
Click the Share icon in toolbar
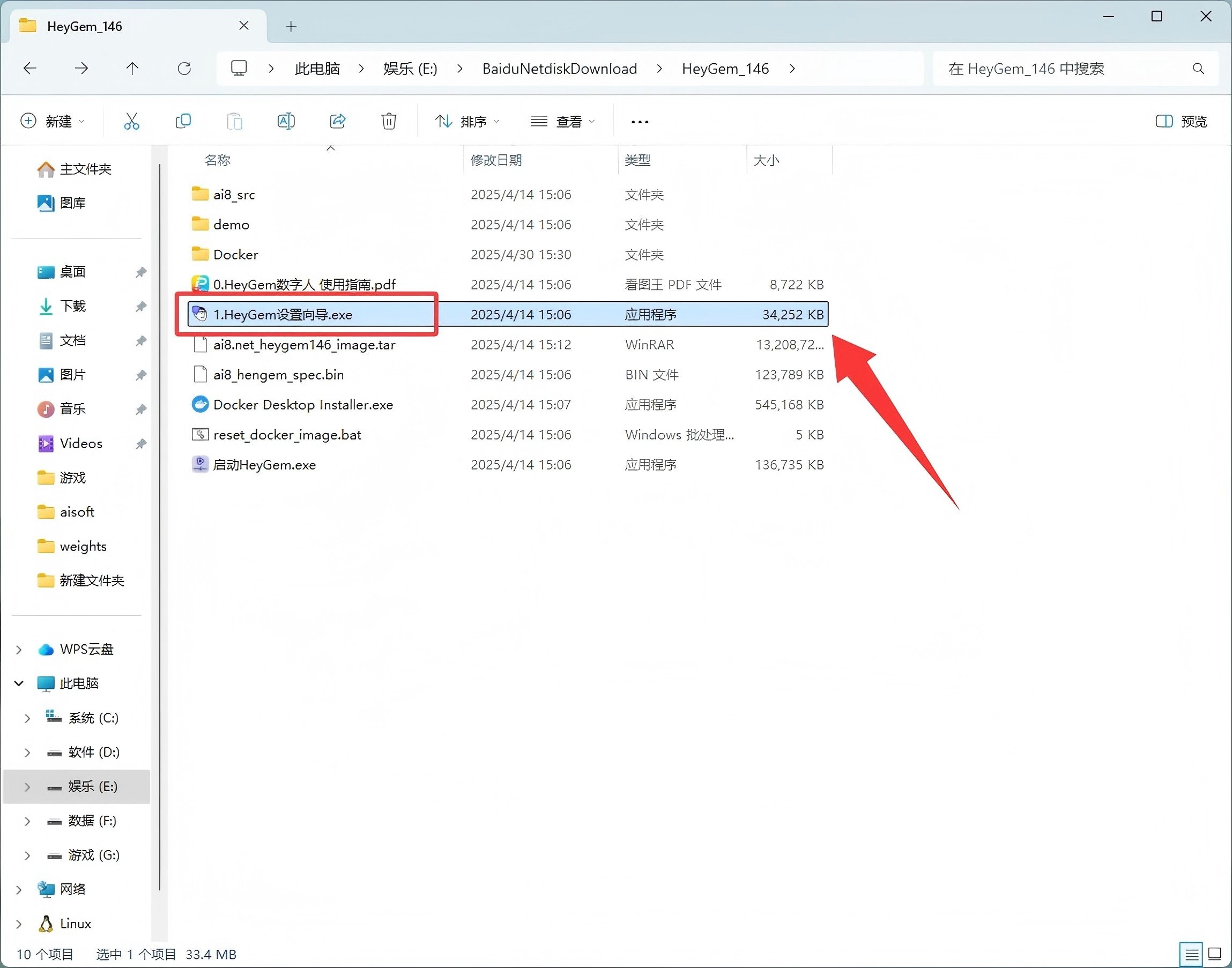[x=337, y=121]
